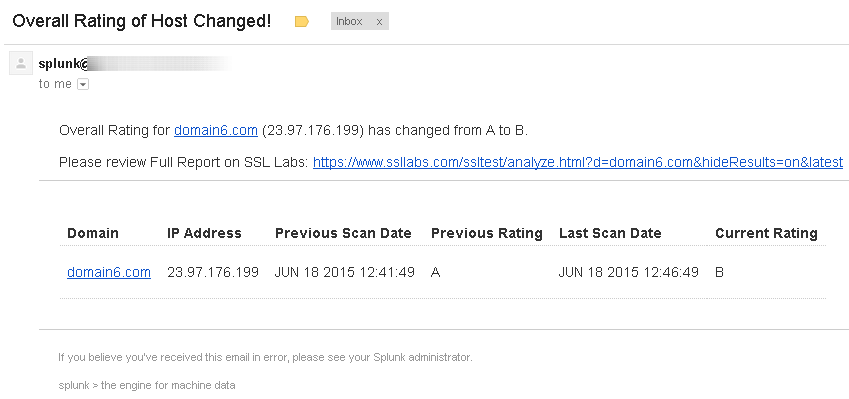Click the previous rating A cell
Image resolution: width=849 pixels, height=399 pixels.
pyautogui.click(x=435, y=272)
